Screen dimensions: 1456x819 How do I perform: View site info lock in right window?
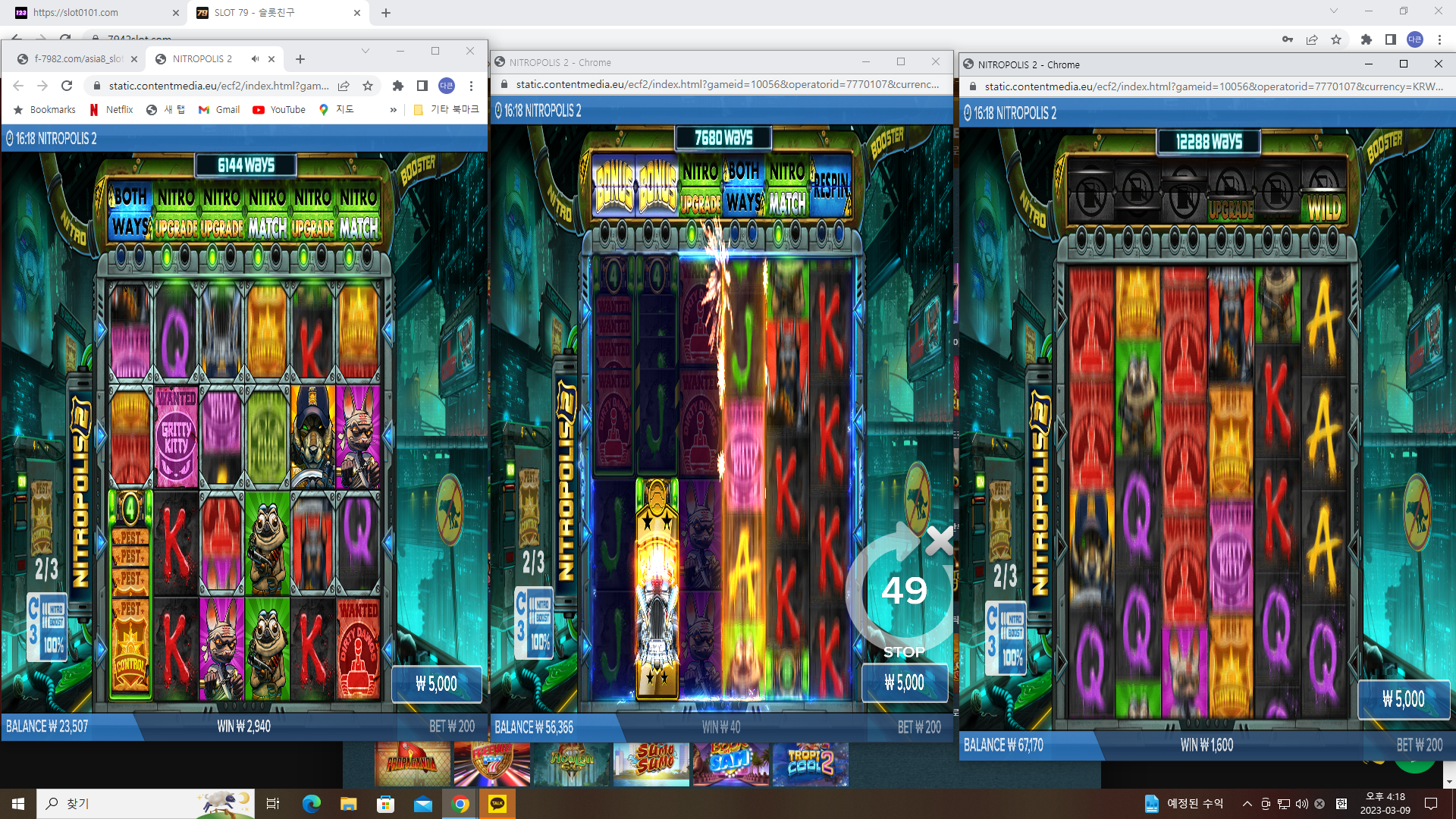tap(973, 86)
